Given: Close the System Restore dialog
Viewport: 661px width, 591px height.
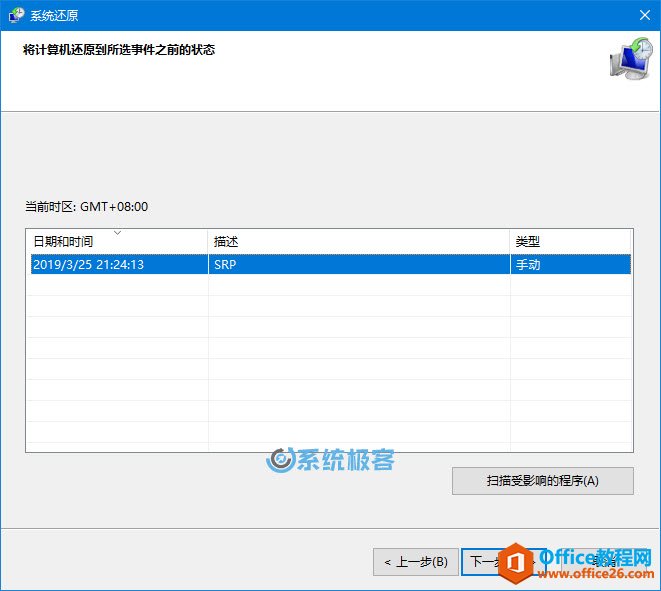Looking at the screenshot, I should pos(645,15).
